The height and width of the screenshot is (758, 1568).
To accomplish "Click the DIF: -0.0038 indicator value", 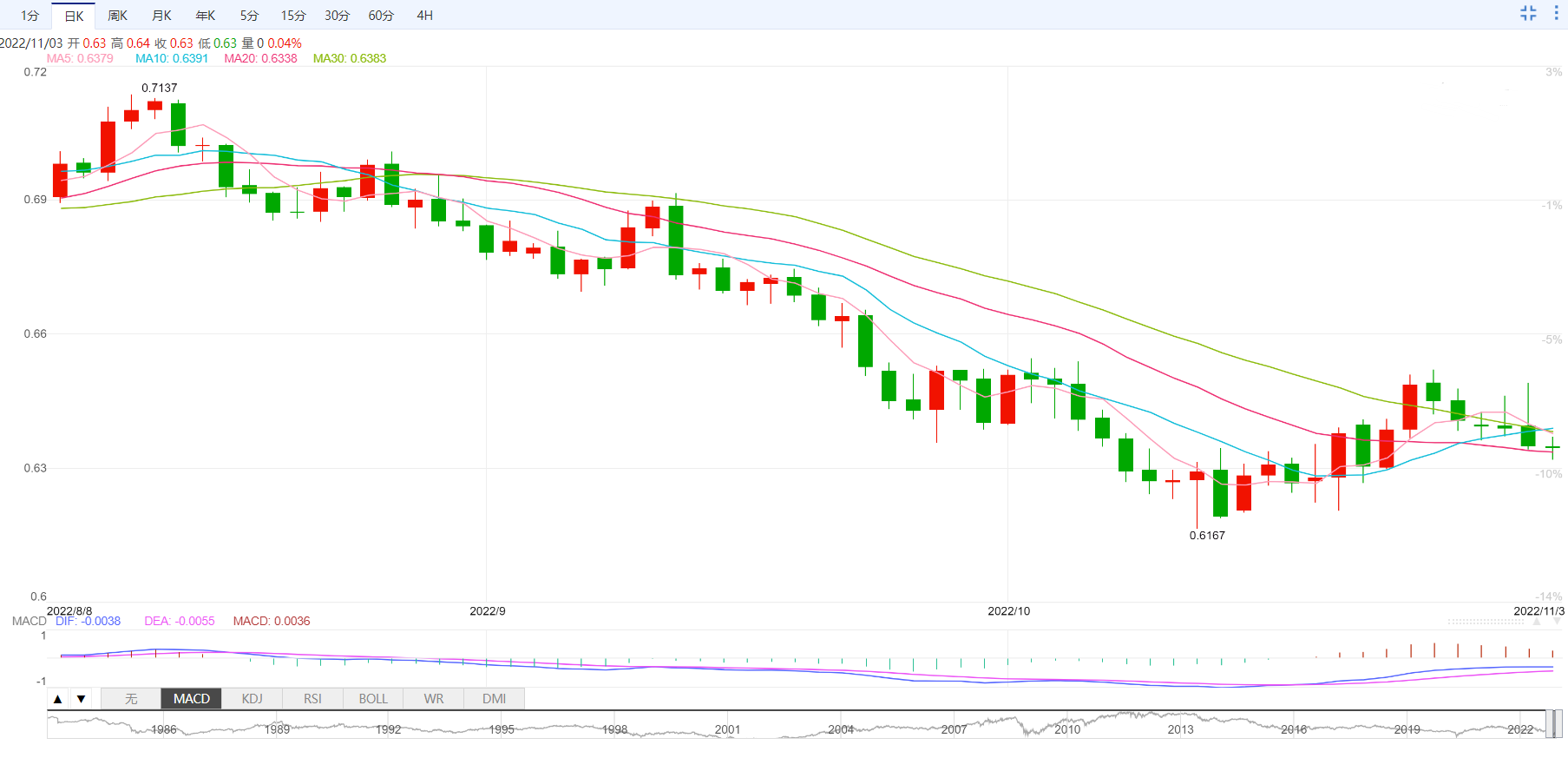I will 88,621.
